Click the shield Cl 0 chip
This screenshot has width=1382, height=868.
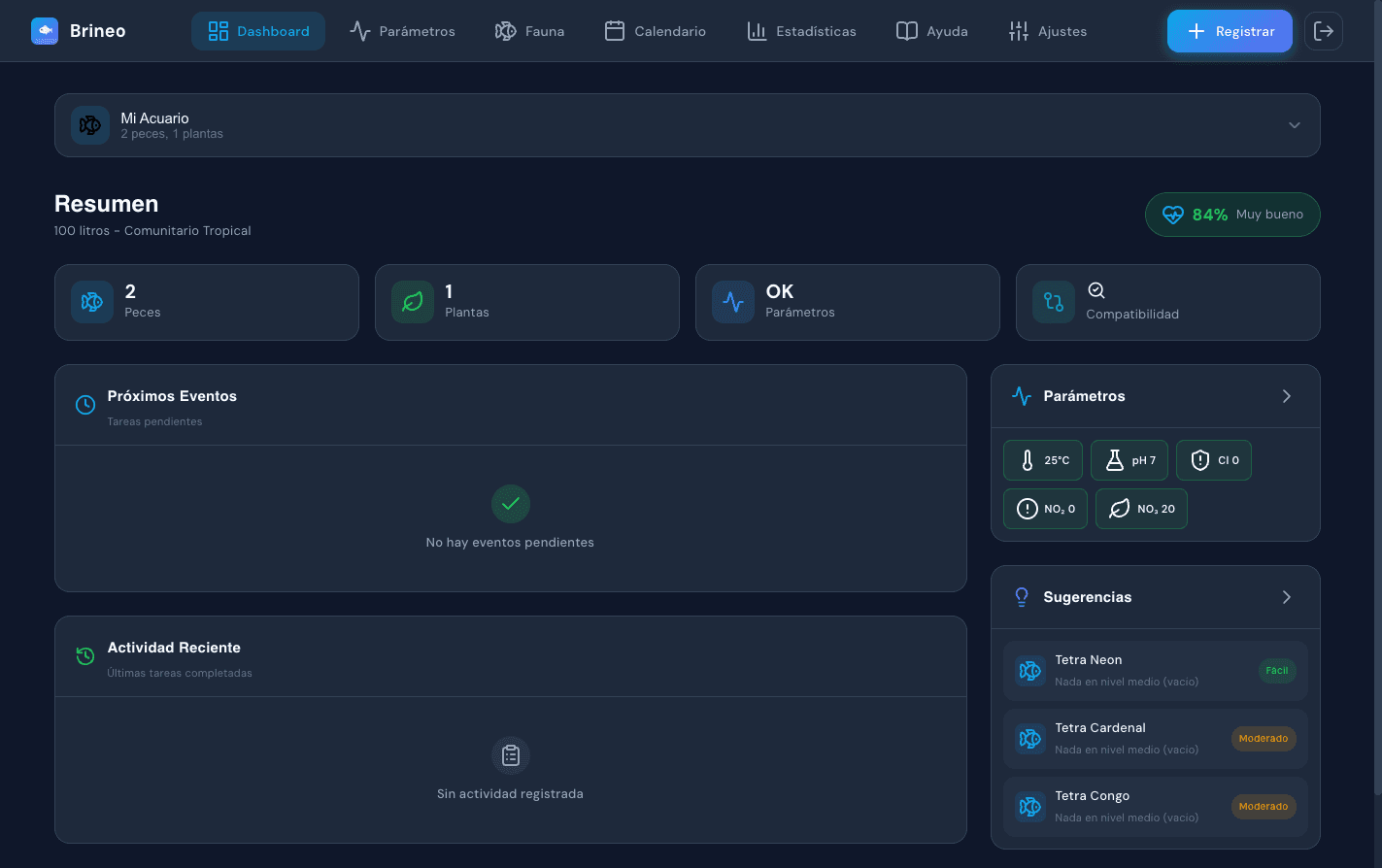[x=1214, y=460]
